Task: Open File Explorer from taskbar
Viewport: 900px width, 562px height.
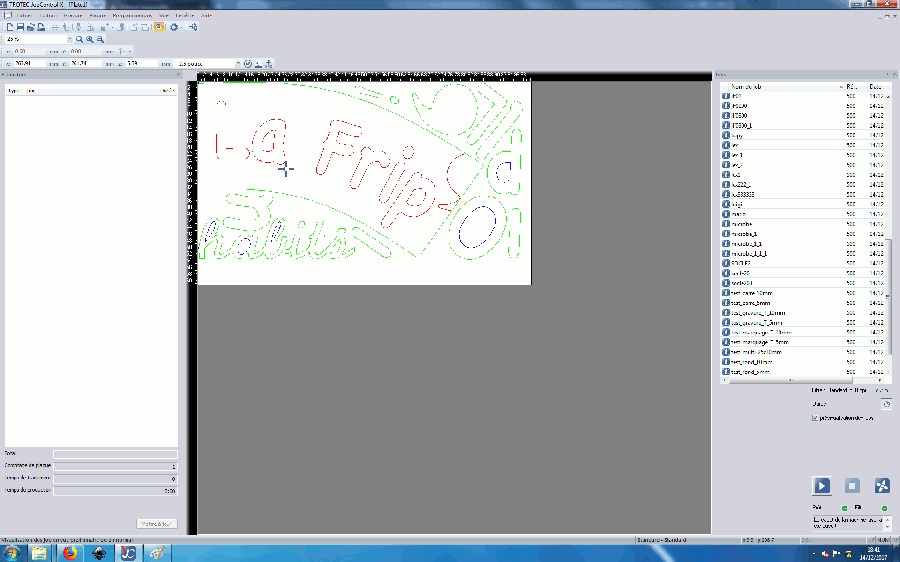Action: [39, 553]
